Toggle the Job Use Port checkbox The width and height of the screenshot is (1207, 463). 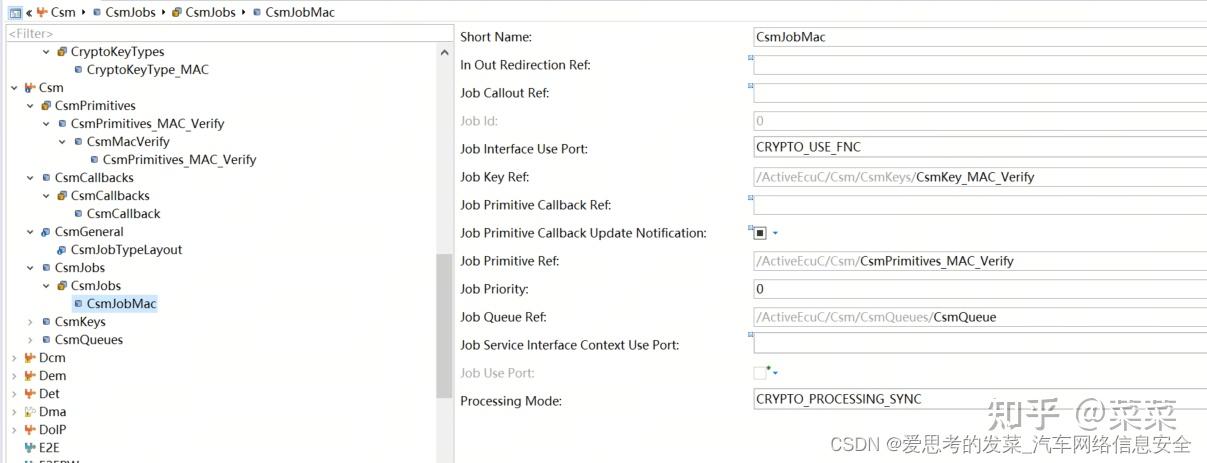coord(760,373)
